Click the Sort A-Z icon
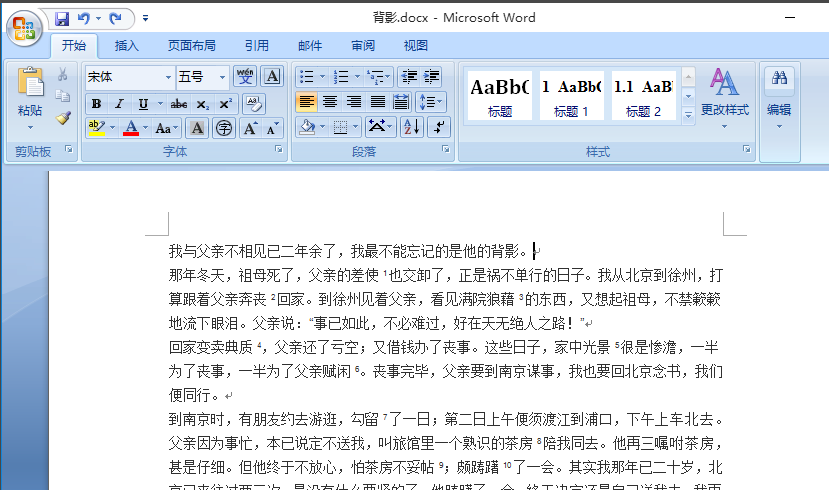Viewport: 829px width, 490px height. point(412,127)
